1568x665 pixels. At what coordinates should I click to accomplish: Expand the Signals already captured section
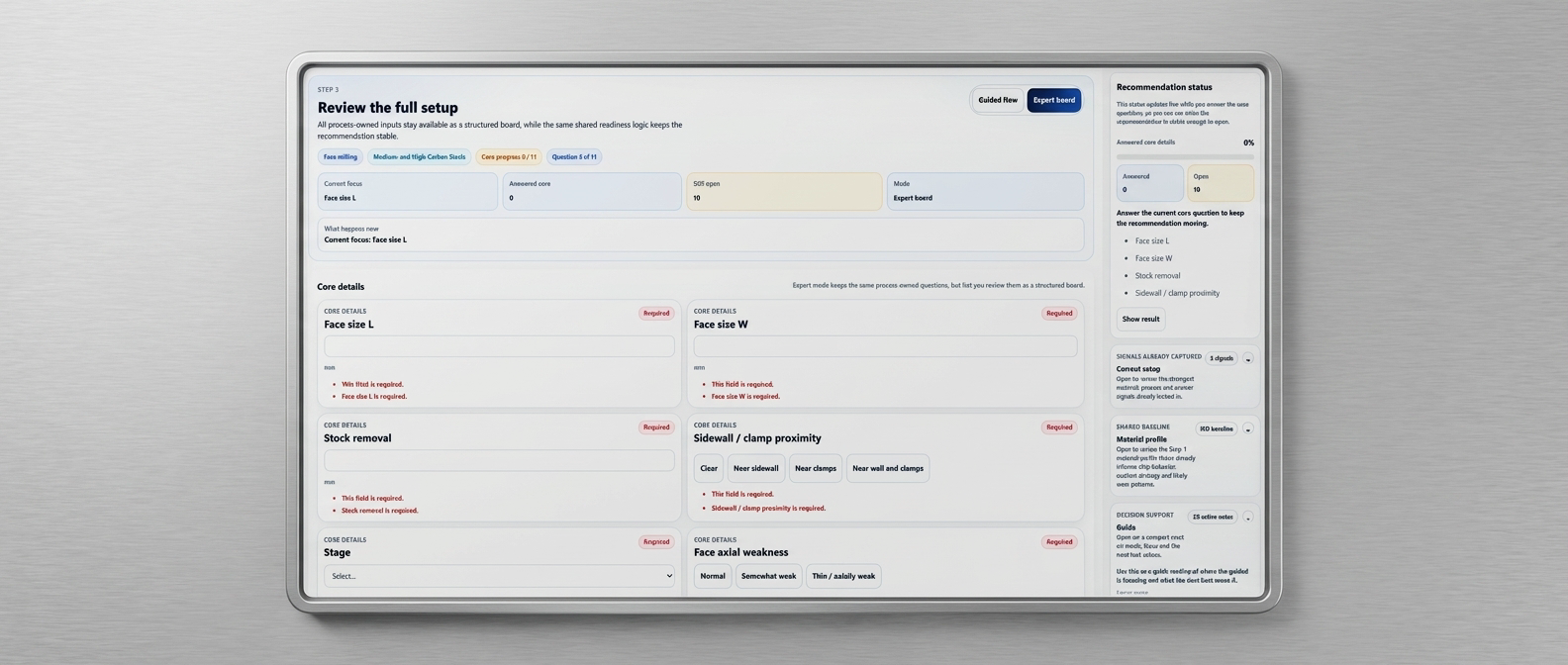[1247, 358]
